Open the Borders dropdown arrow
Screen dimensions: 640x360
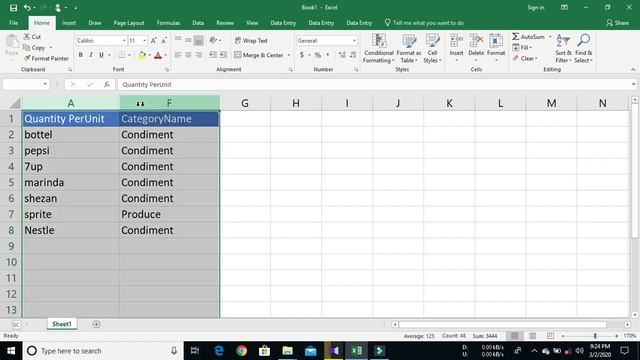click(130, 55)
